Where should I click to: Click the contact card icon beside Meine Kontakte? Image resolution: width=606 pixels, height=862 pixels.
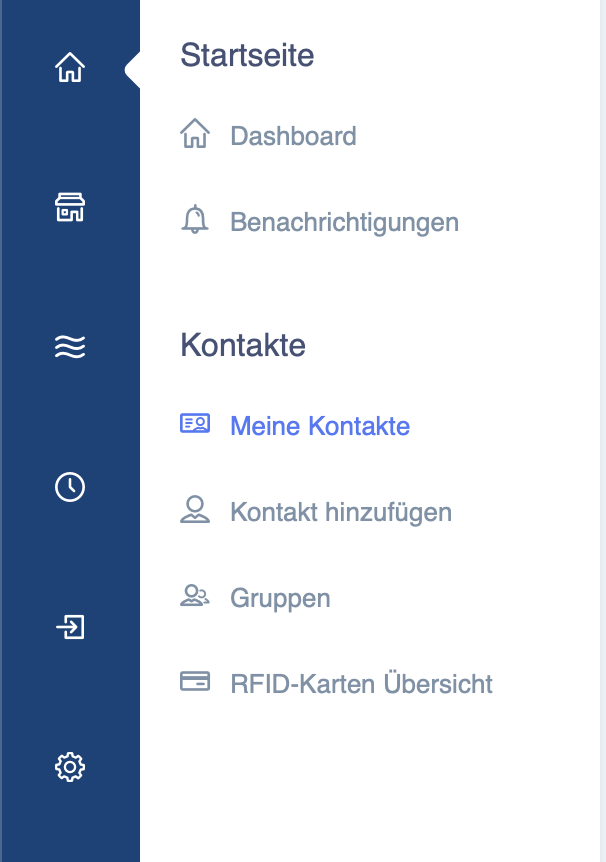195,423
